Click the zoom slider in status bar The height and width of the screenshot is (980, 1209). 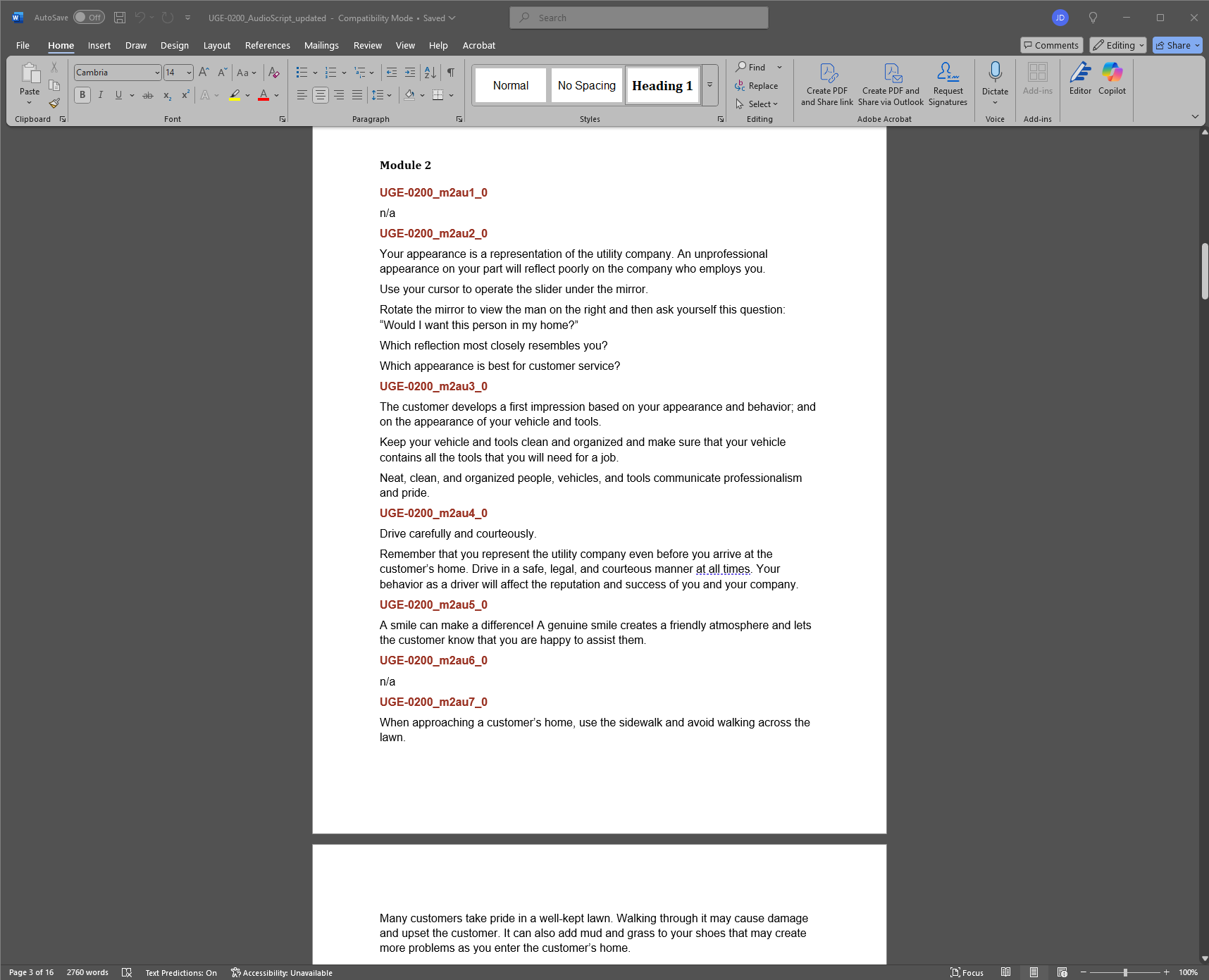point(1125,972)
